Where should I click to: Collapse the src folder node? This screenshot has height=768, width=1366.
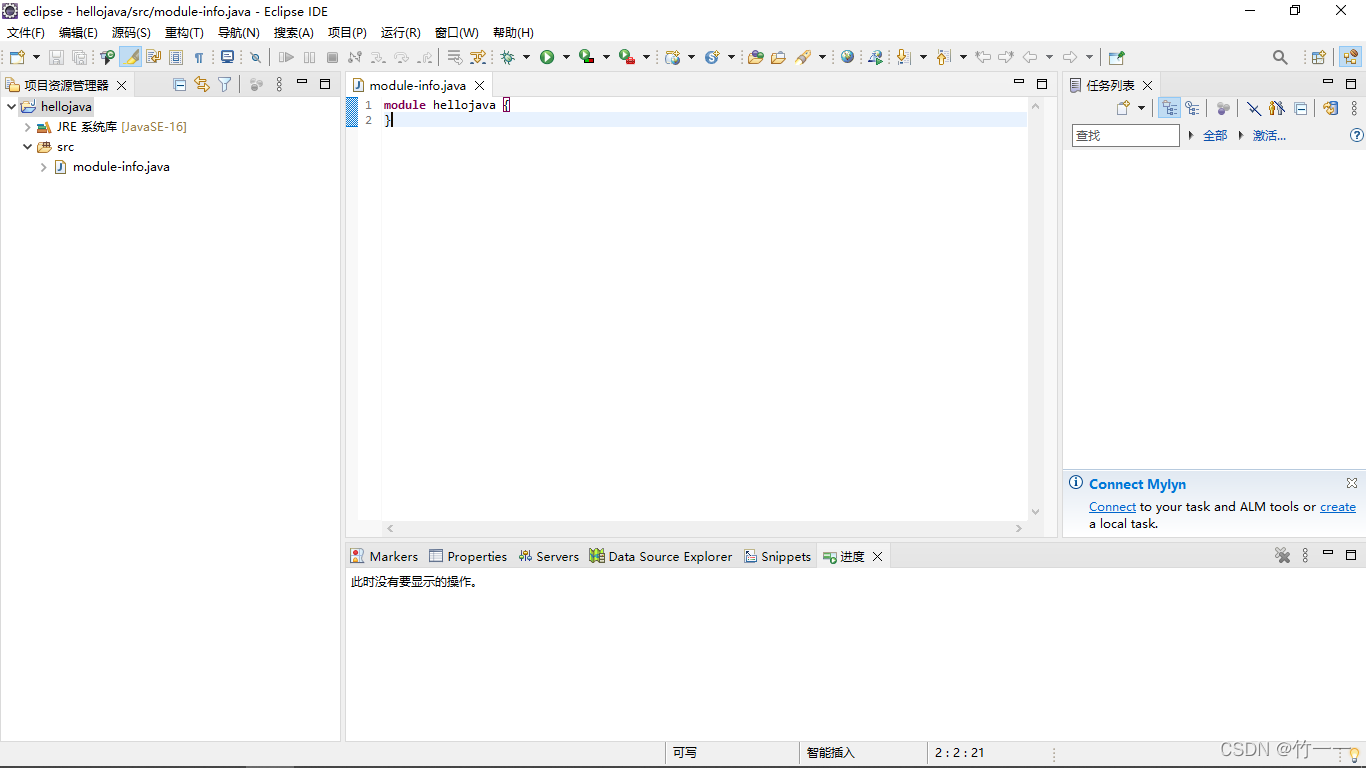(28, 147)
